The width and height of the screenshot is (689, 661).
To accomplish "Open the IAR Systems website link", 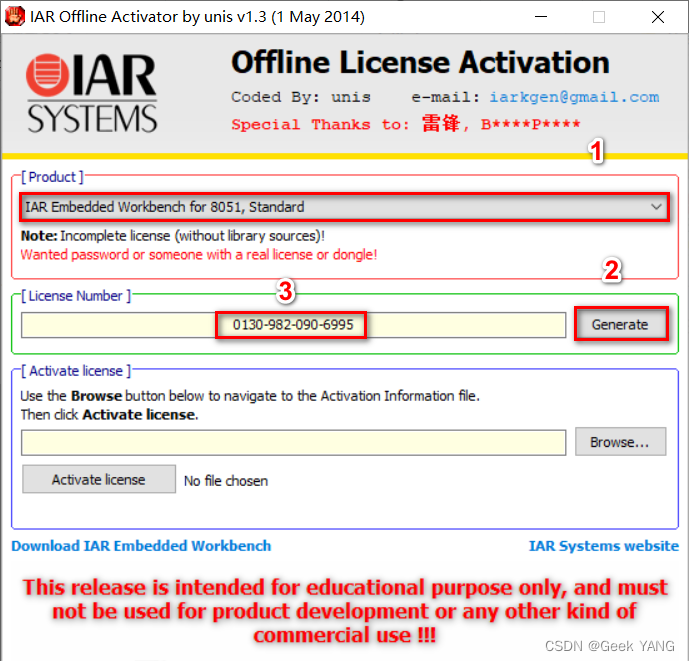I will click(604, 546).
